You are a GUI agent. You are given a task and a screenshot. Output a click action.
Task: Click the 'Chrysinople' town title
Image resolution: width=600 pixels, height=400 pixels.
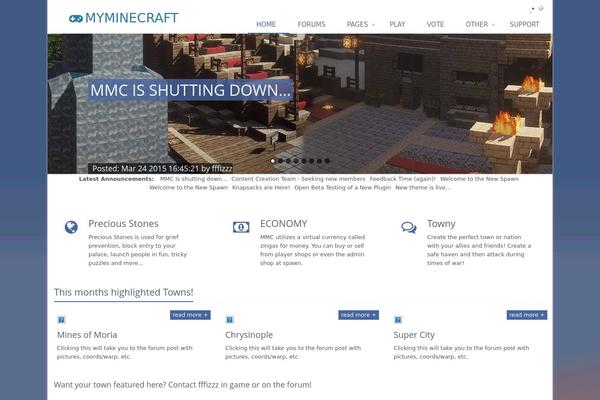pos(249,335)
